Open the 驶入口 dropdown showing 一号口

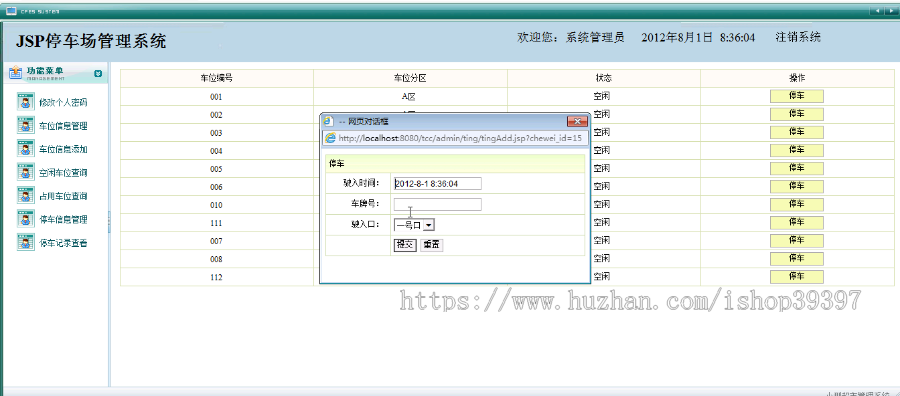click(414, 226)
